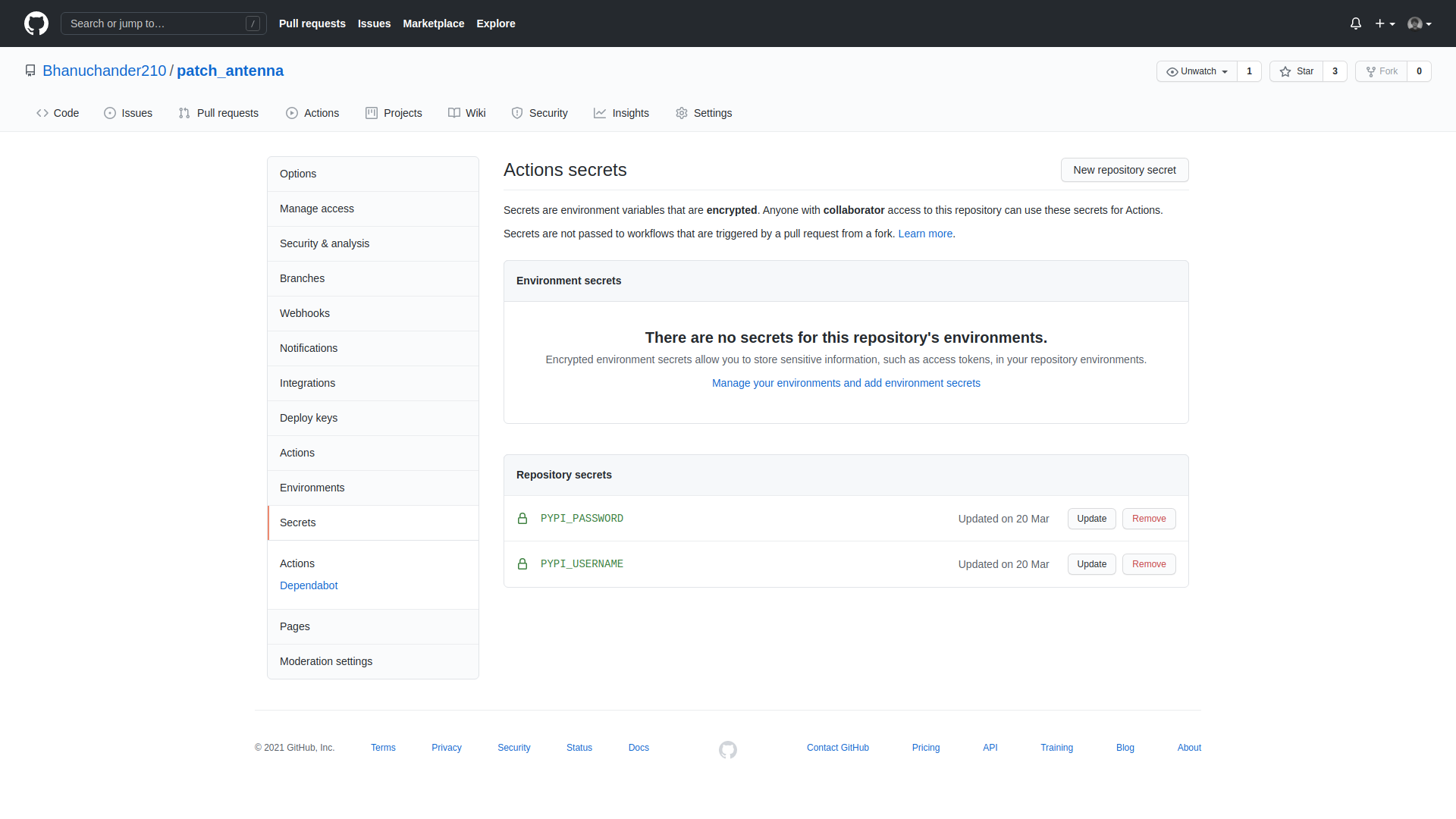Switch to the Insights tab
The width and height of the screenshot is (1456, 819).
pos(622,113)
